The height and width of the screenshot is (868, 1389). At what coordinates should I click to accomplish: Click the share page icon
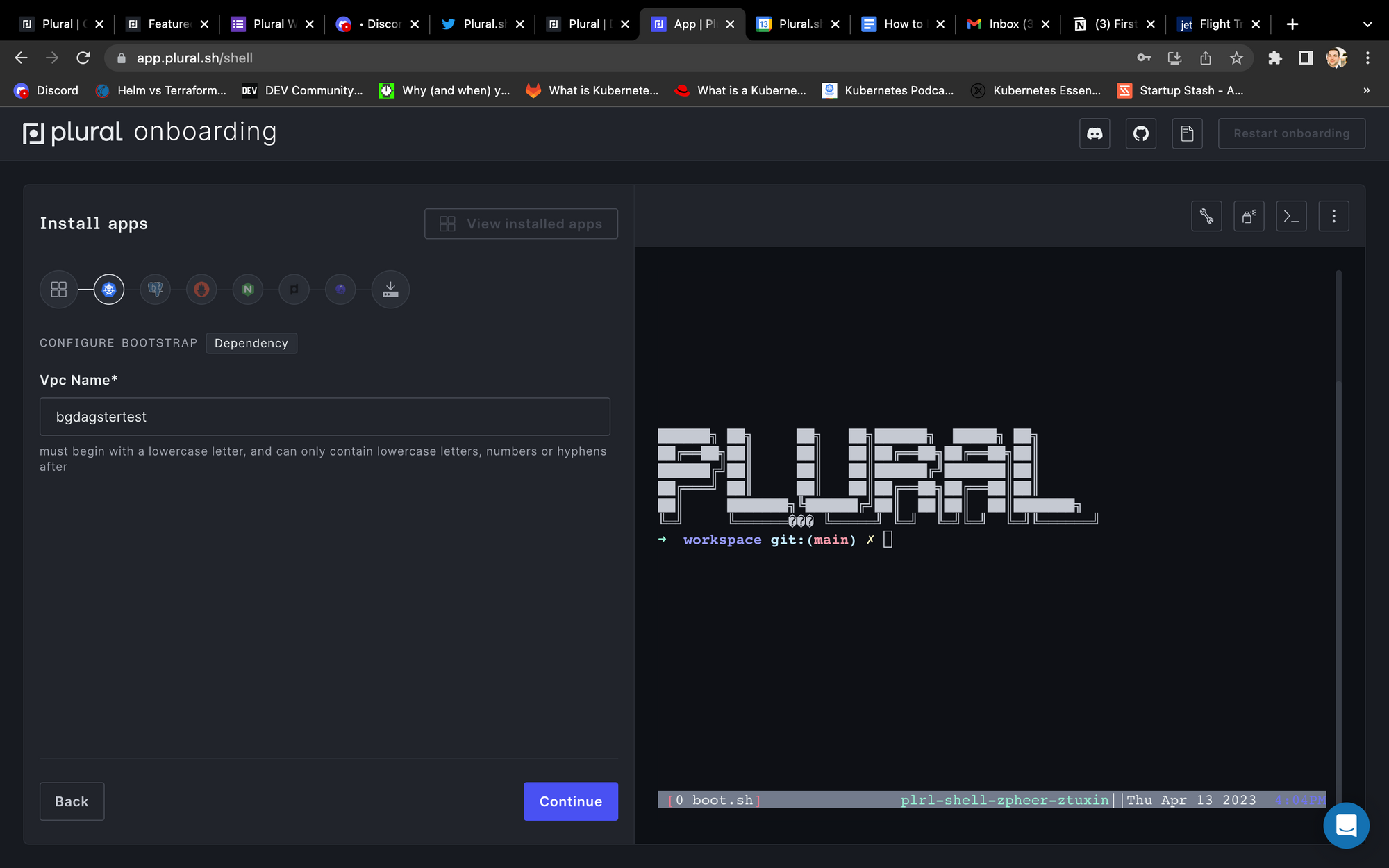click(x=1206, y=58)
